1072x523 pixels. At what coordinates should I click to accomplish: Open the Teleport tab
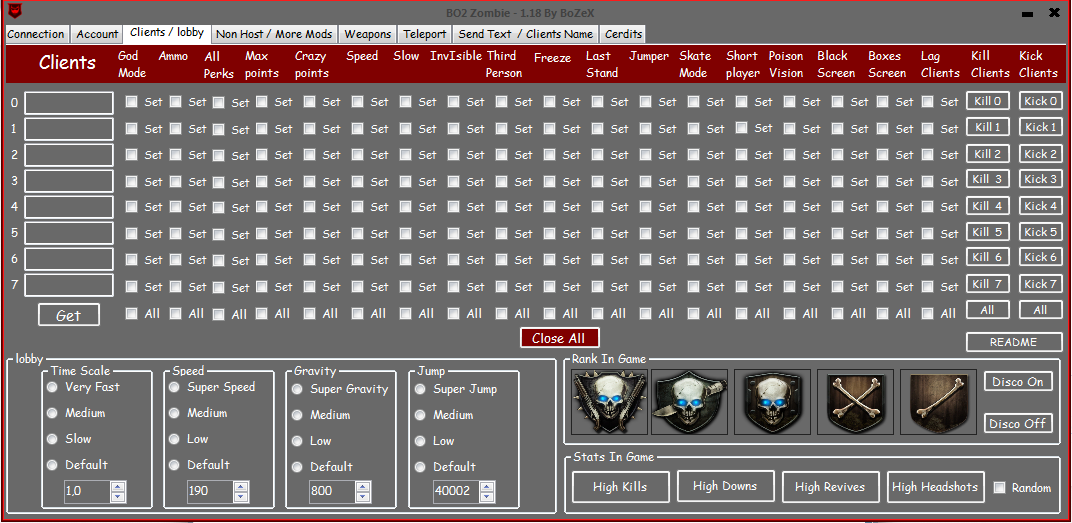click(425, 34)
